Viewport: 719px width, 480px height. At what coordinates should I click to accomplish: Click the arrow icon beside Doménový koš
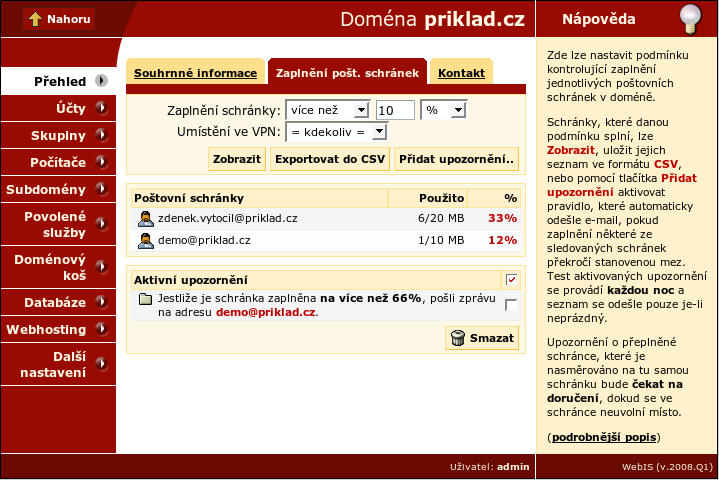(x=101, y=267)
